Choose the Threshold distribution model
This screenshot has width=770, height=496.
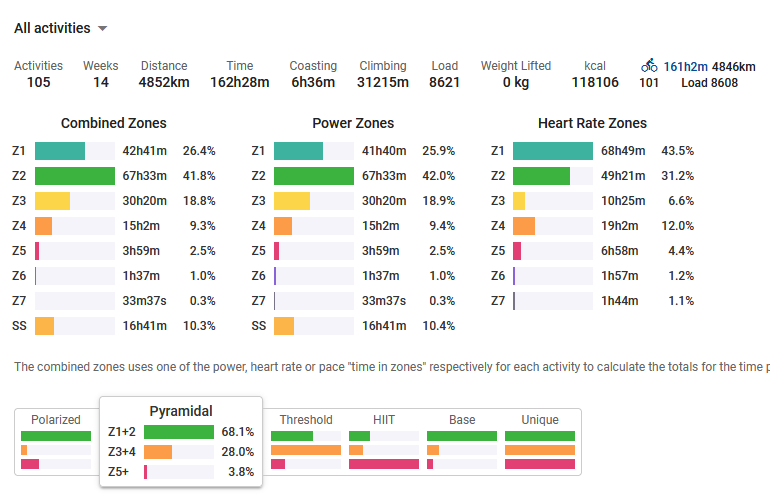tap(306, 441)
